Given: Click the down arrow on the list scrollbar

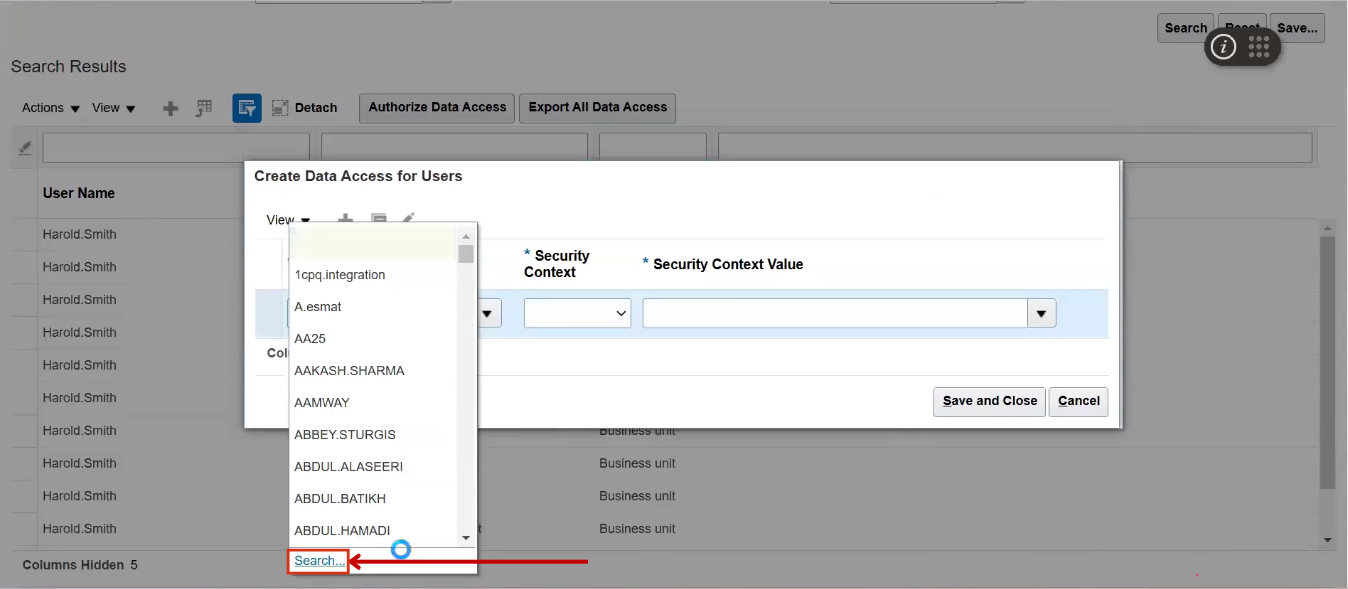Looking at the screenshot, I should [x=465, y=536].
